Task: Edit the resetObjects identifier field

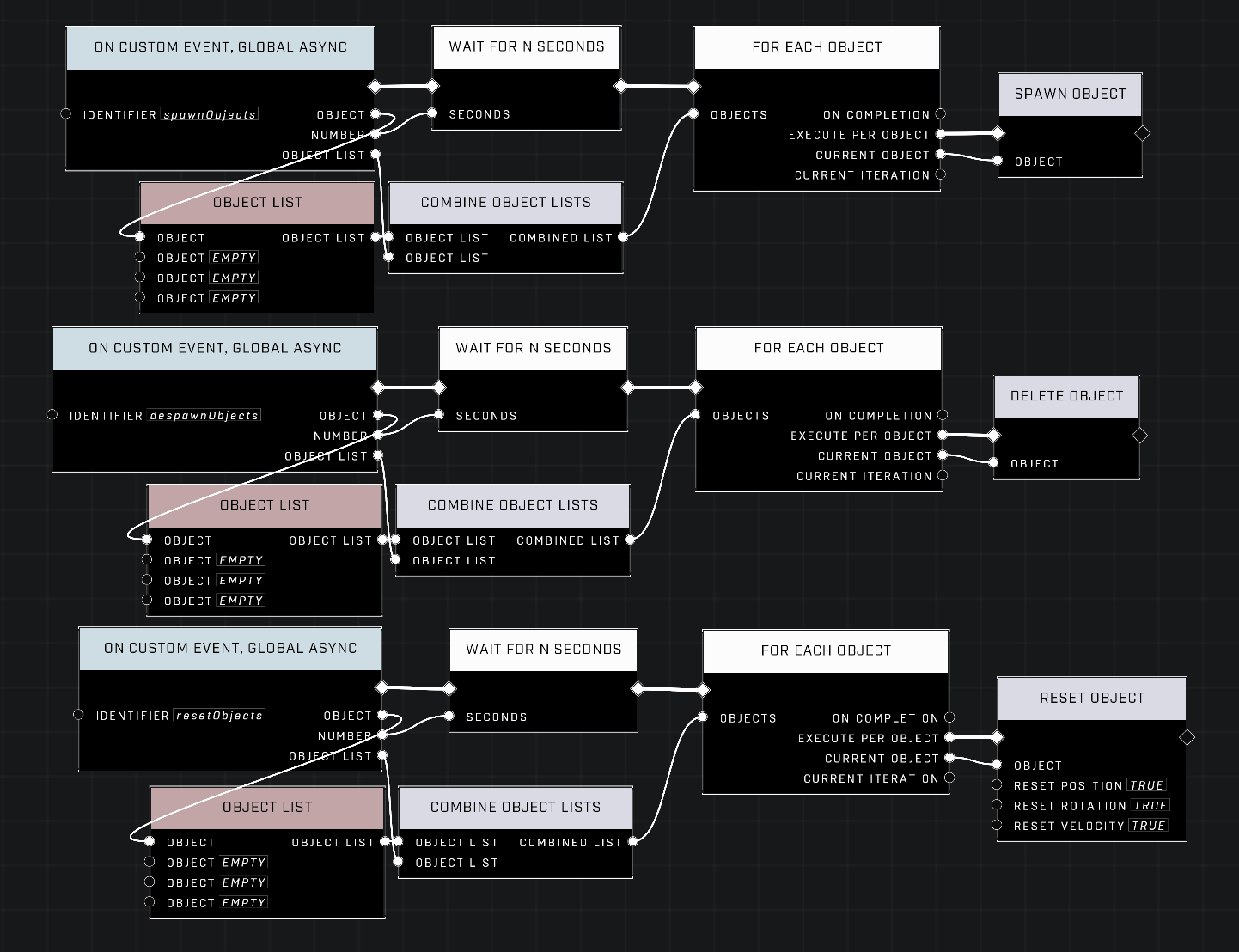Action: click(x=219, y=715)
